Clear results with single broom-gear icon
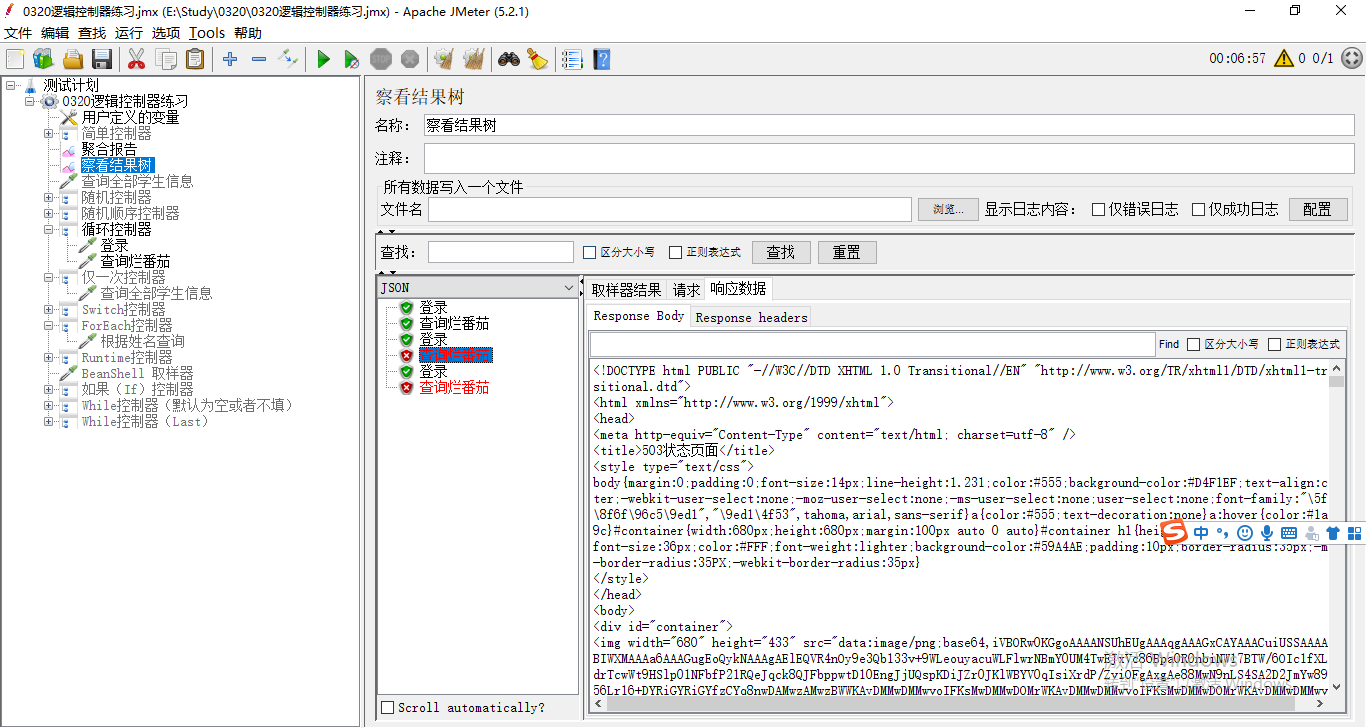The width and height of the screenshot is (1366, 728). click(x=444, y=59)
